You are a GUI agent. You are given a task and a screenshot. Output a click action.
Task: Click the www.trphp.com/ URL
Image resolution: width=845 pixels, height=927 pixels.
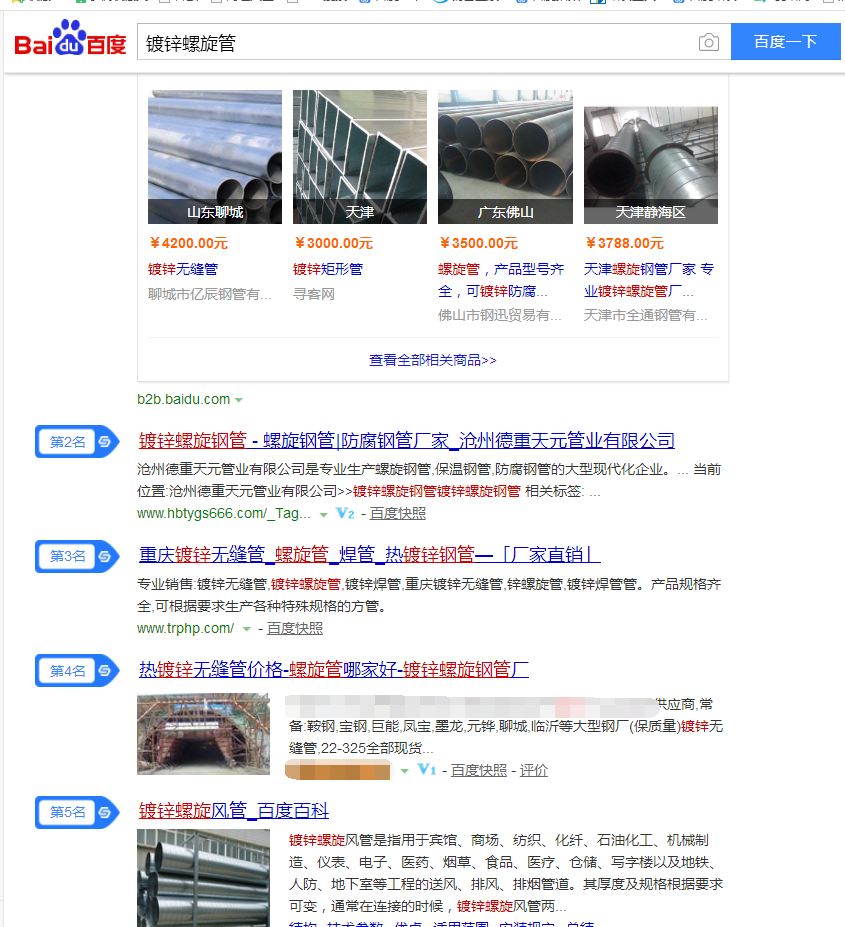pyautogui.click(x=186, y=628)
